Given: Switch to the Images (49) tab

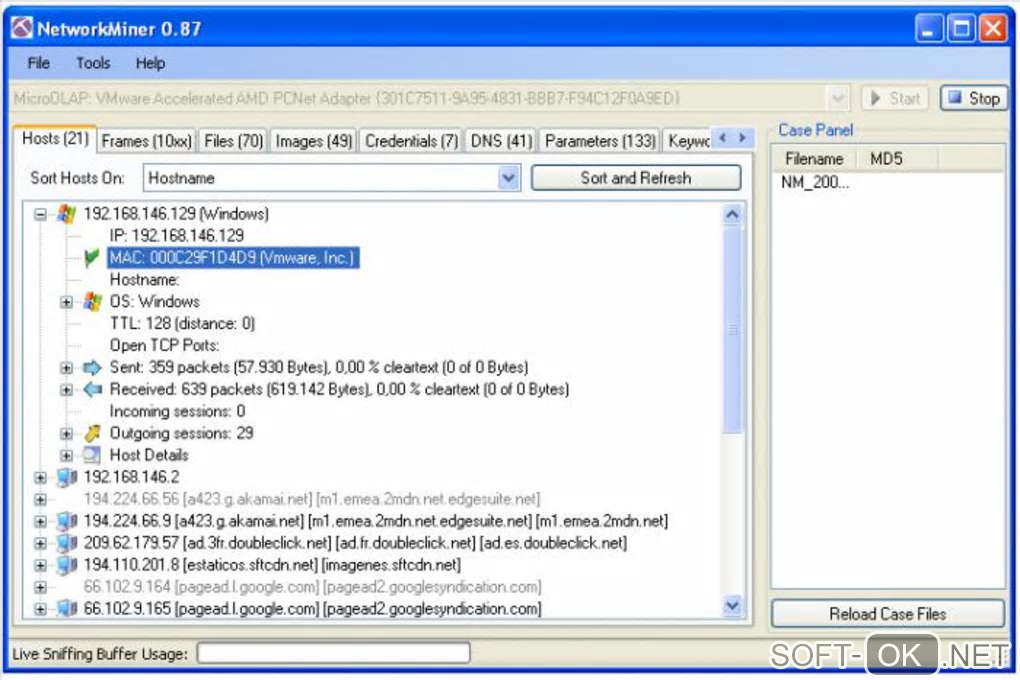Looking at the screenshot, I should (x=314, y=141).
